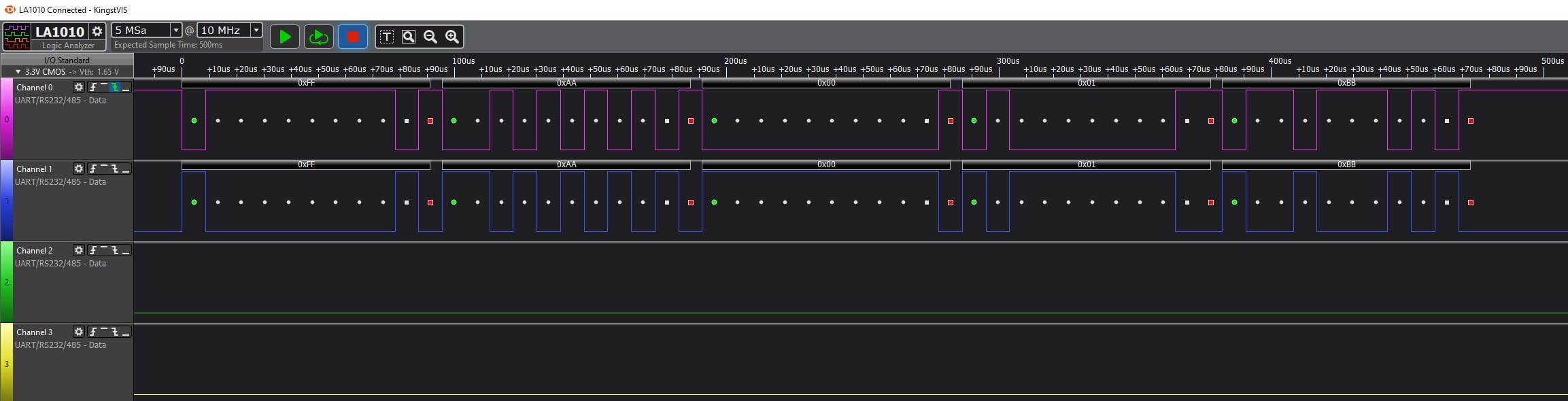Click the 0xAA decoded byte on Channel 0
1568x401 pixels.
(x=566, y=83)
